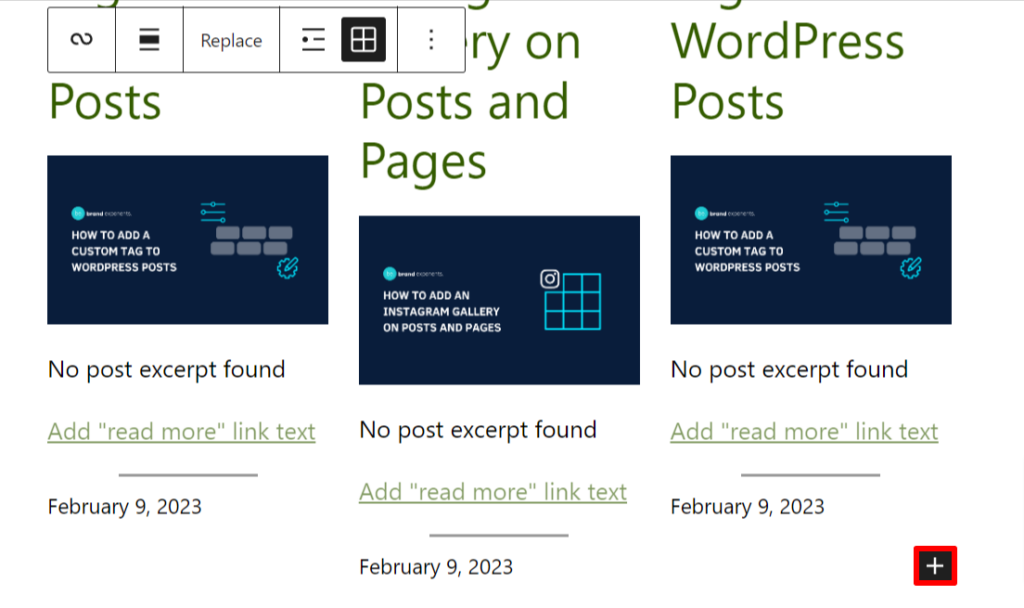Add read more link text on leftmost post

point(181,431)
